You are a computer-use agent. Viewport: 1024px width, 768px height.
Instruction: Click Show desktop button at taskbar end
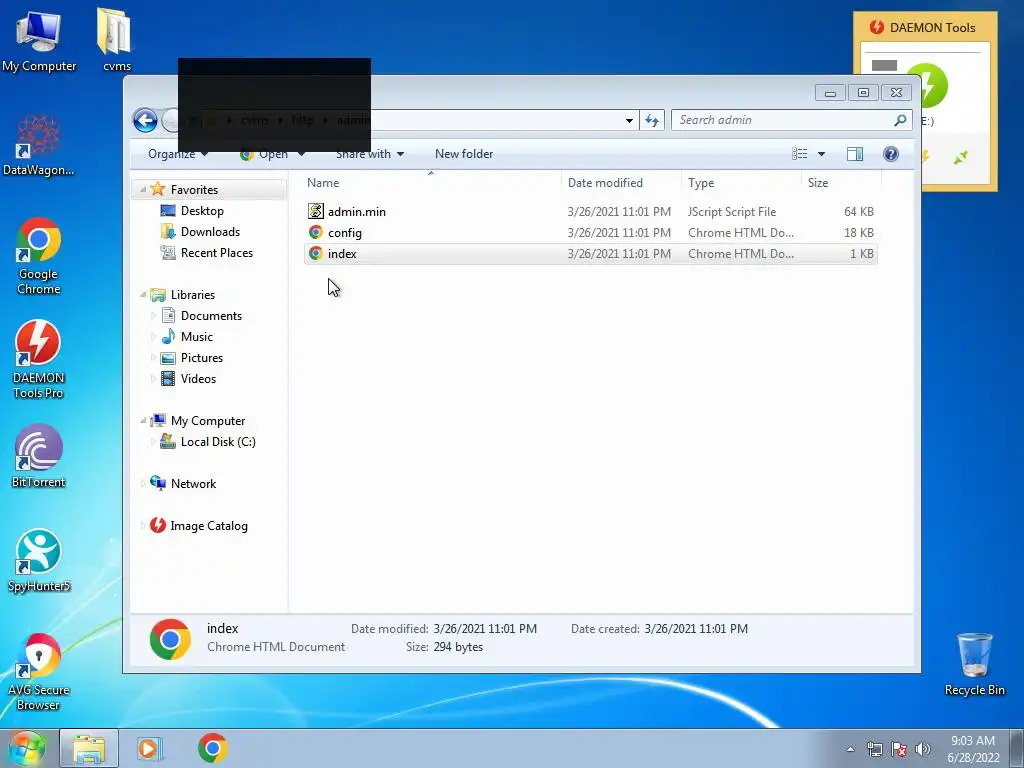(1017, 748)
